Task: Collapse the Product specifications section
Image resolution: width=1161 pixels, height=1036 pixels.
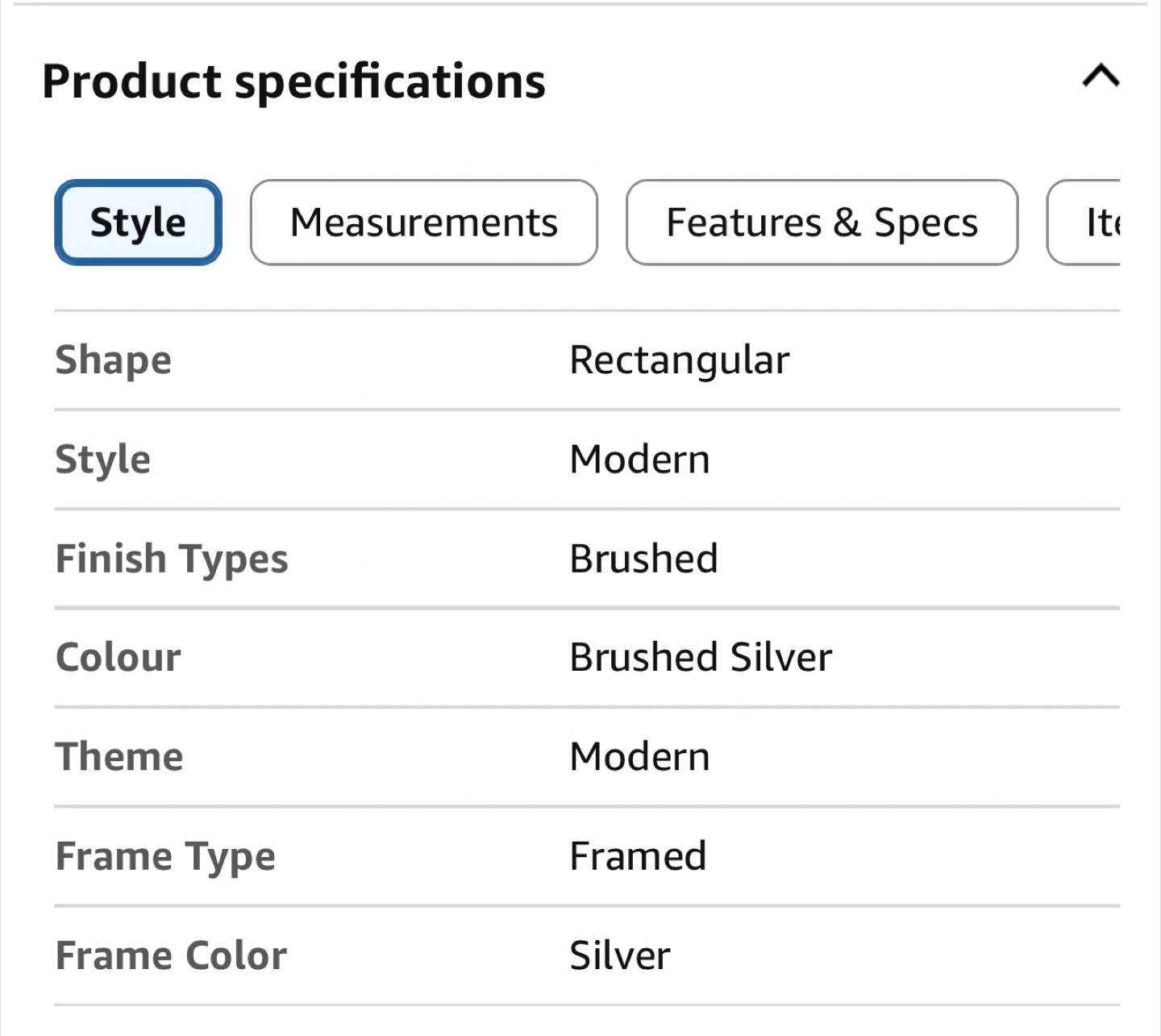Action: coord(1101,77)
